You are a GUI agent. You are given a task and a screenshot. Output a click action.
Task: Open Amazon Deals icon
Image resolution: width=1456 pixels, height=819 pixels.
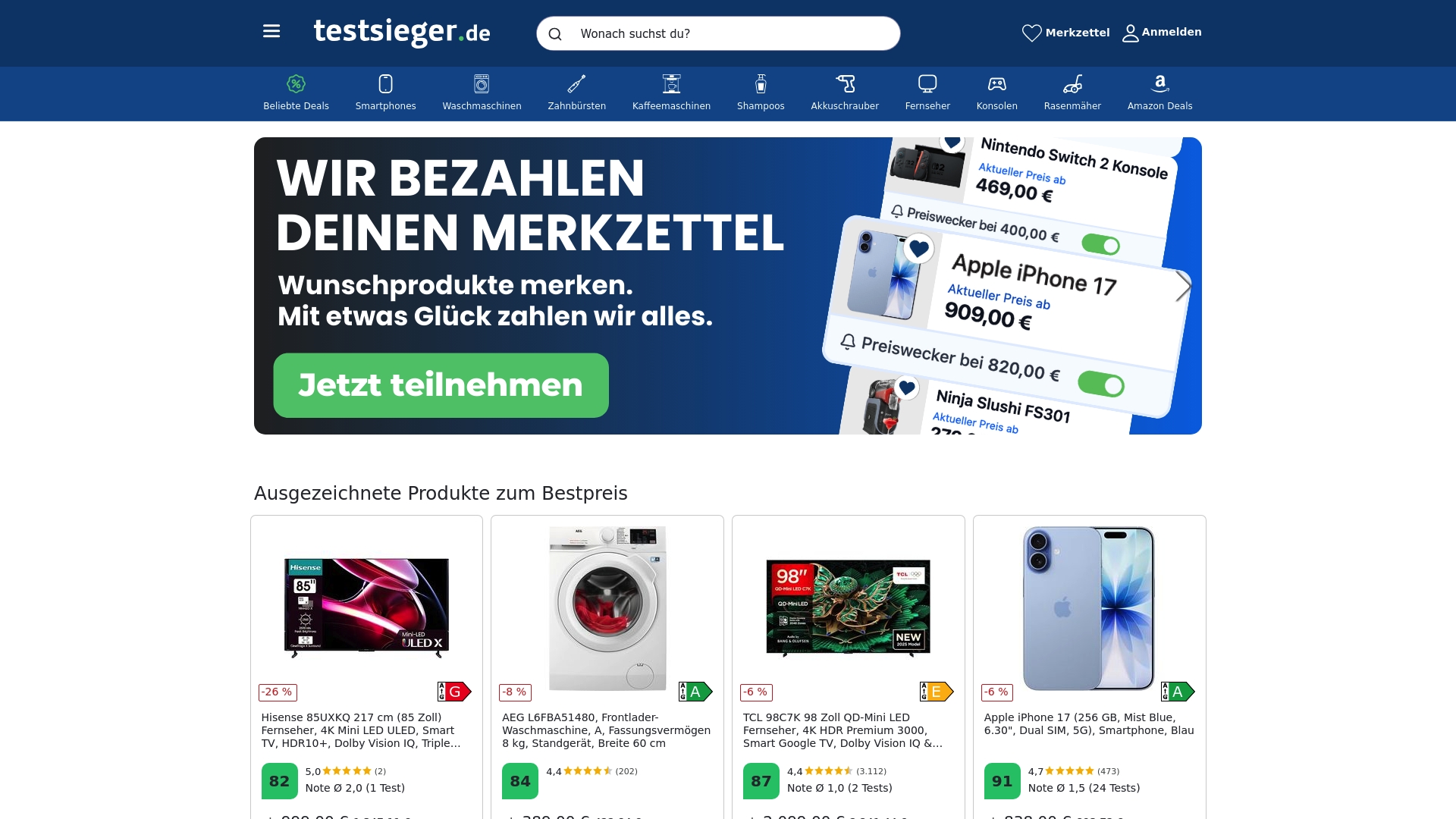tap(1159, 83)
